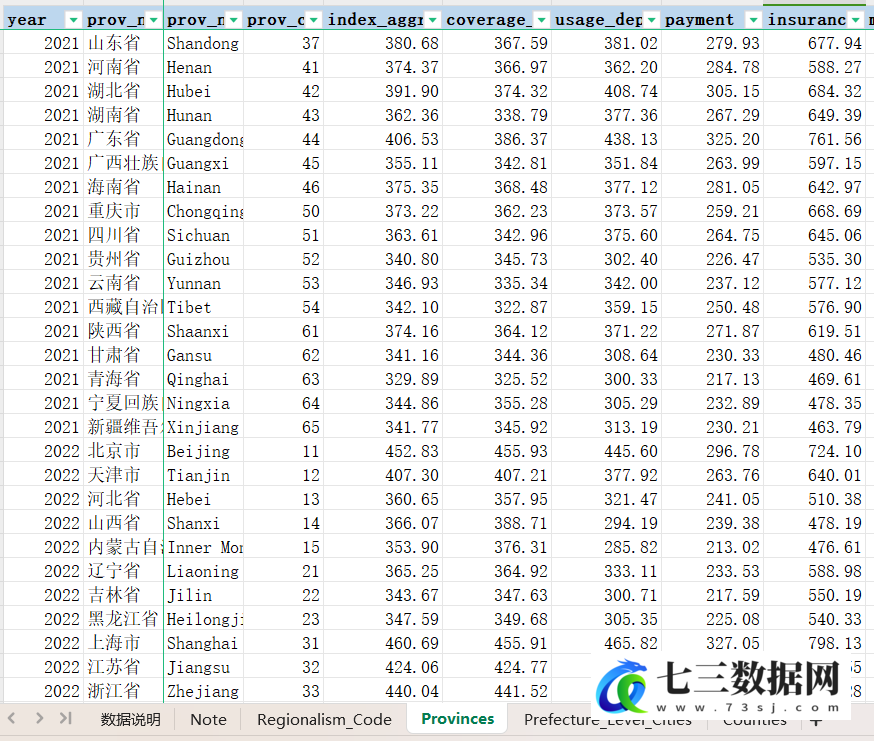Click previous sheet navigation arrow
The width and height of the screenshot is (874, 741).
click(x=12, y=718)
